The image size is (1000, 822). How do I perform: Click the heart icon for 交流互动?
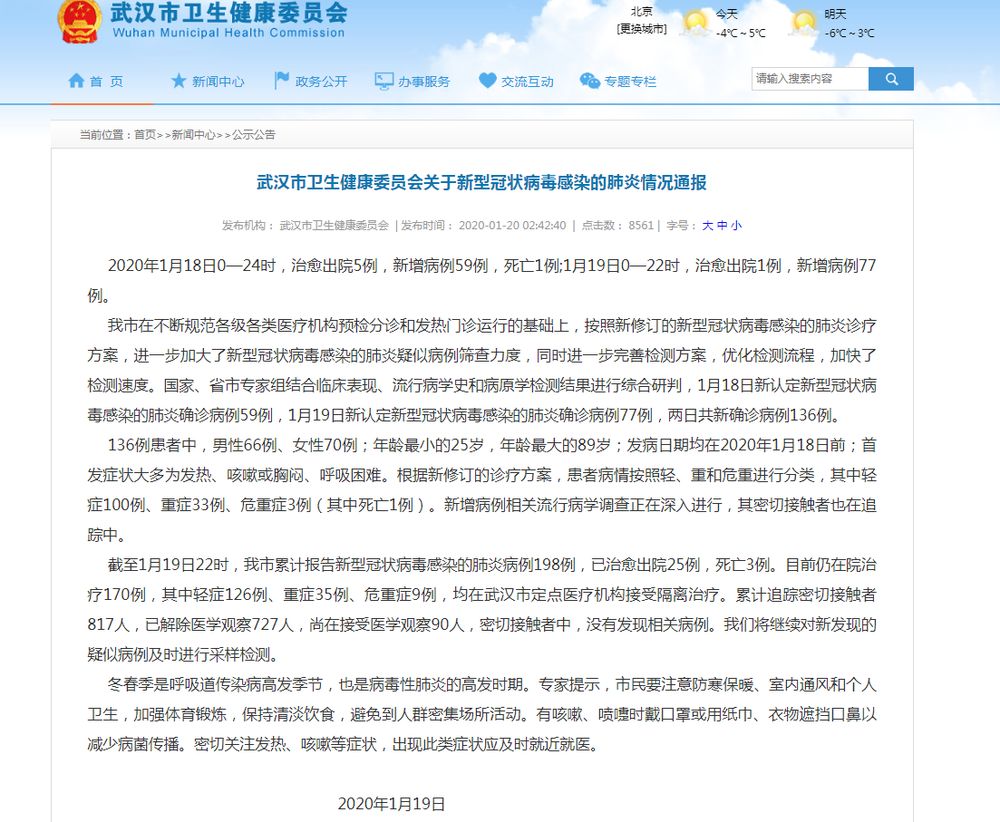point(487,81)
